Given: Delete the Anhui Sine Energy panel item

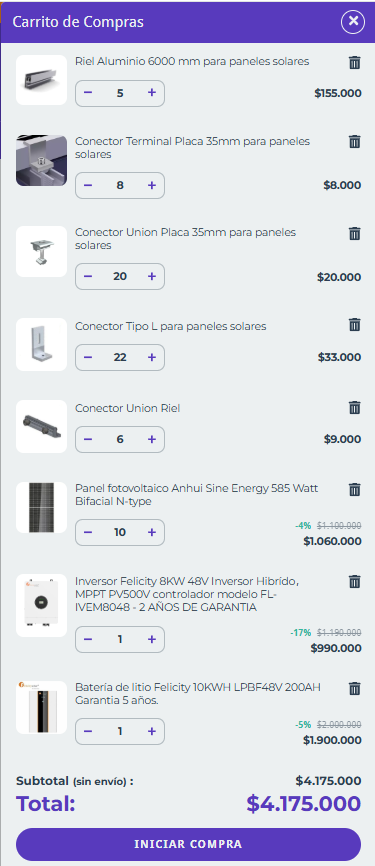Looking at the screenshot, I should (x=355, y=489).
